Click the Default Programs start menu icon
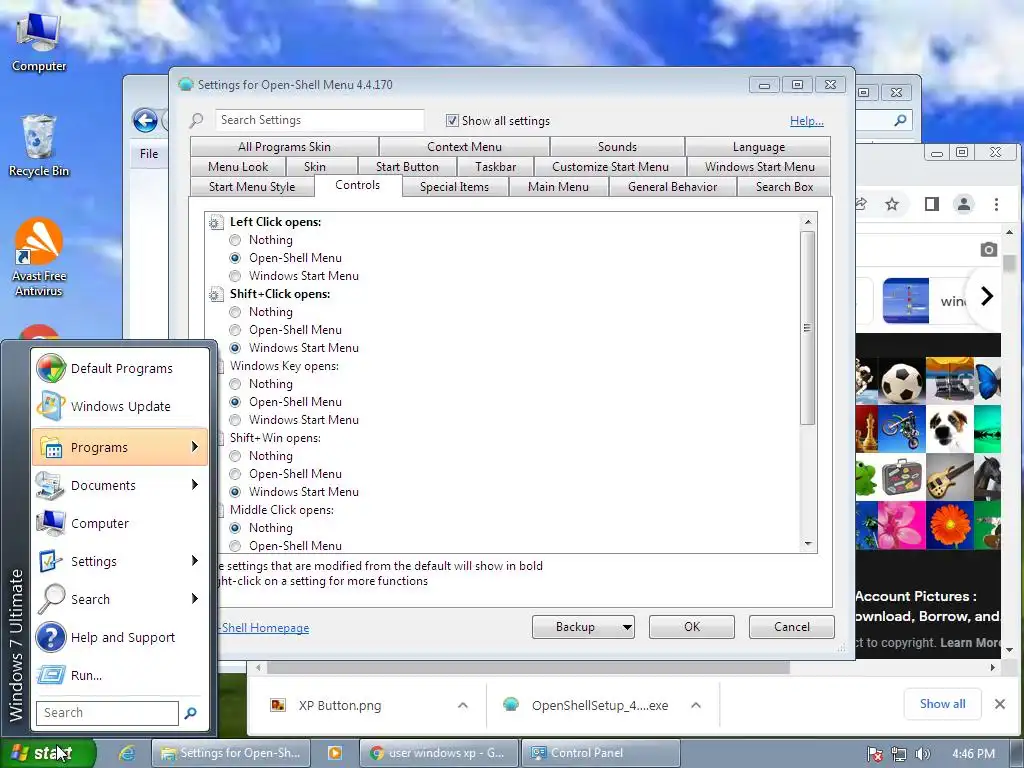Image resolution: width=1024 pixels, height=768 pixels. coord(50,368)
